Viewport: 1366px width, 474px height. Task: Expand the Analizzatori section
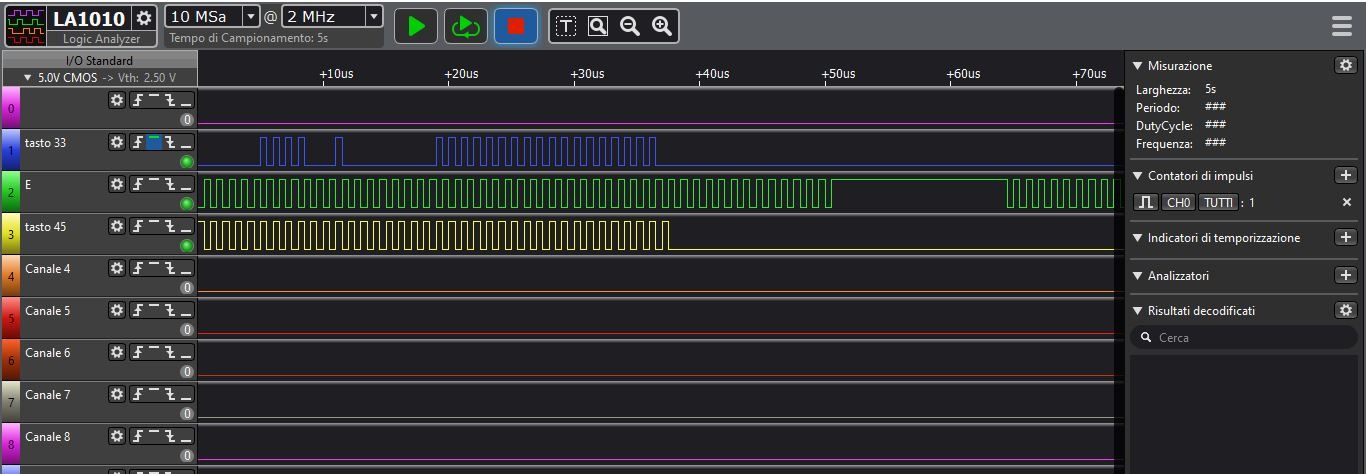coord(1137,276)
